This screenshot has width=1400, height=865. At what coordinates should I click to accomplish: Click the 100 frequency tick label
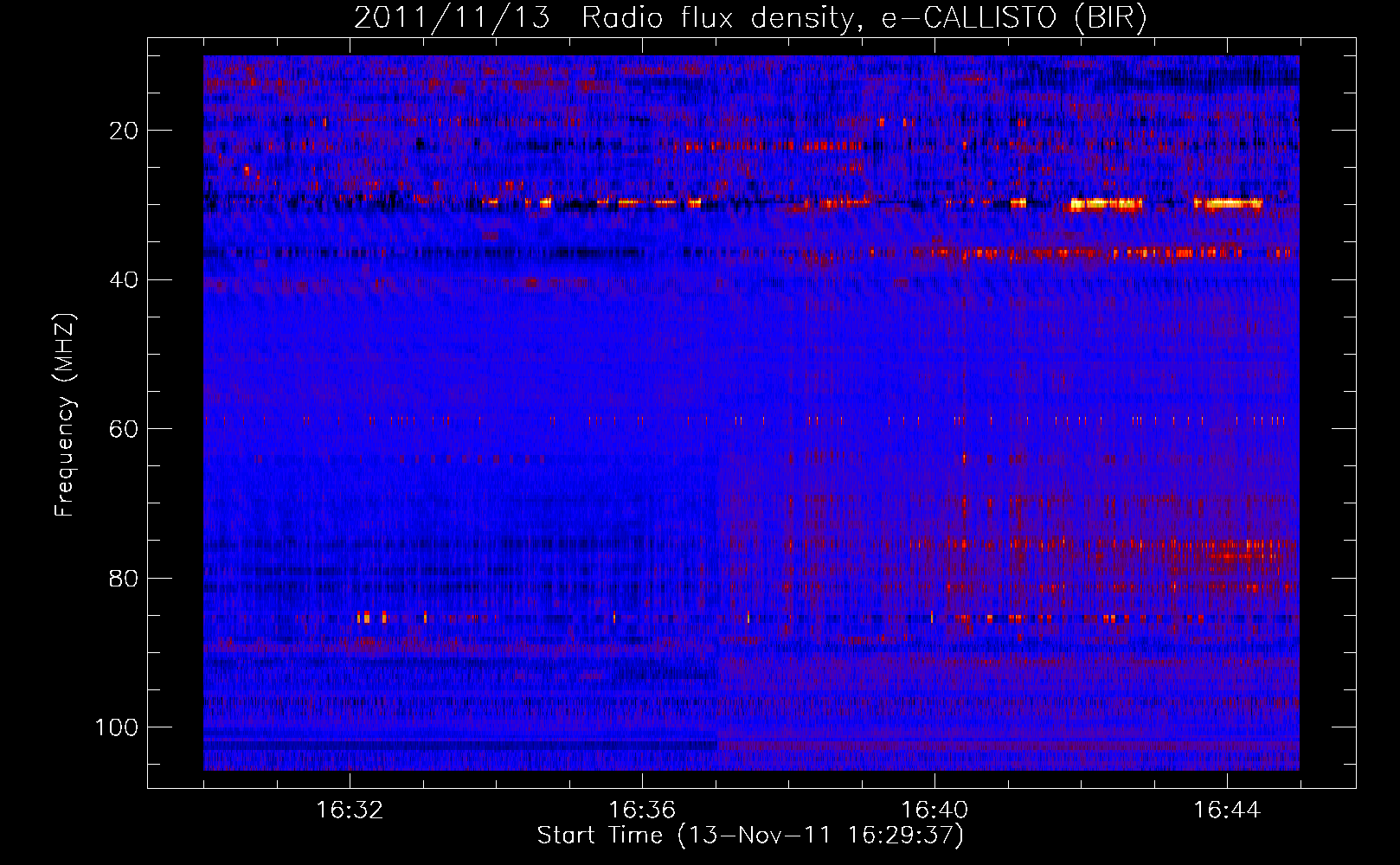click(117, 727)
